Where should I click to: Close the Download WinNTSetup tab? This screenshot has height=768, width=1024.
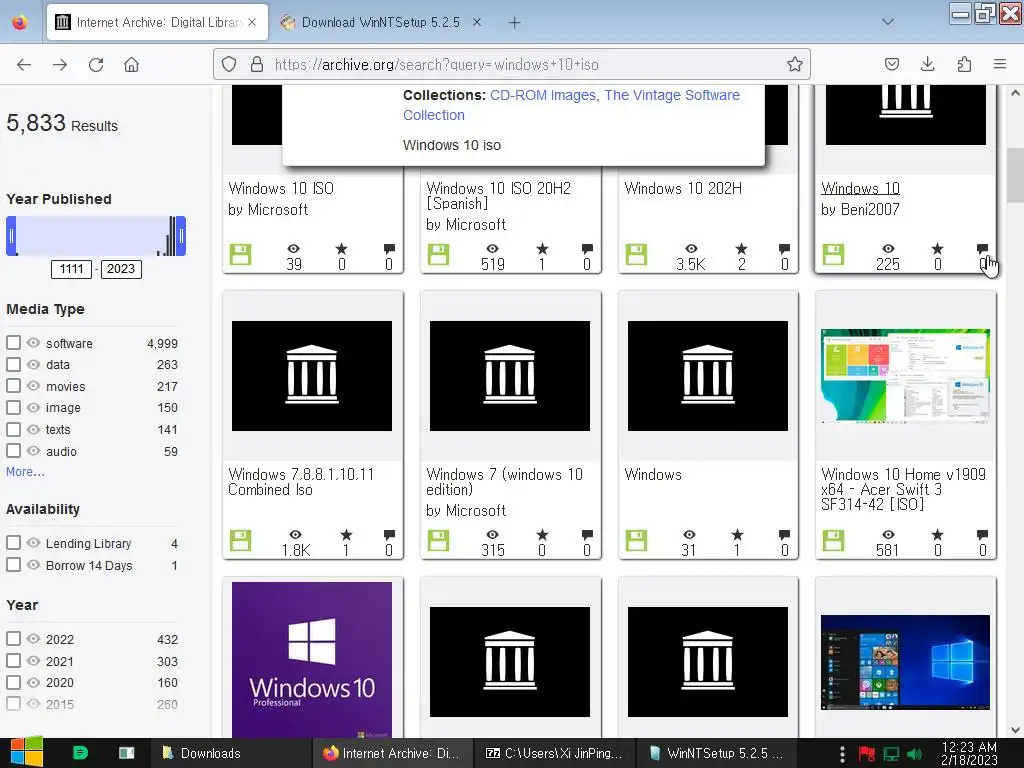477,22
